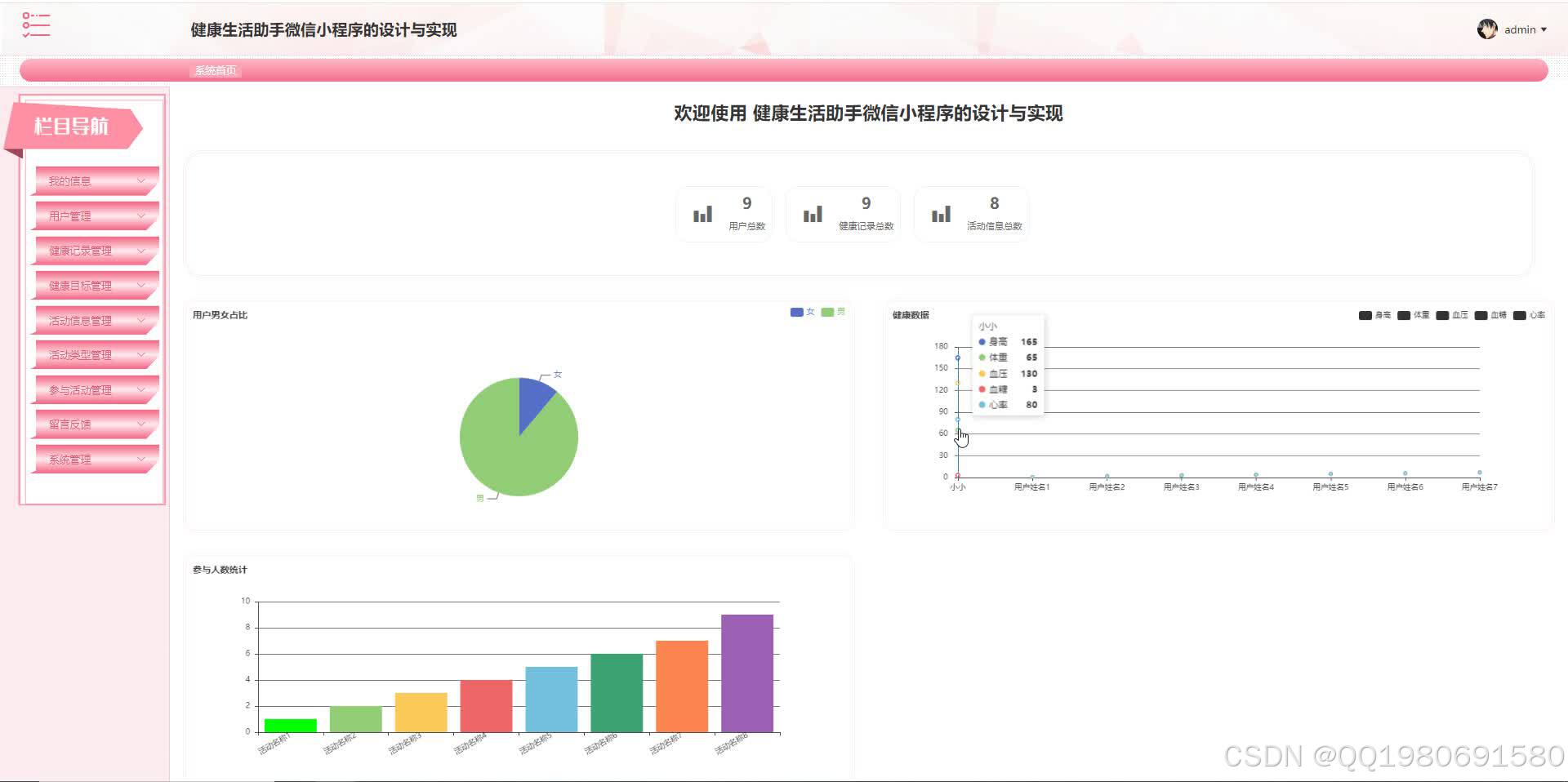Screen dimensions: 1568x782
Task: Toggle the sidebar menu icon at top-left
Action: coord(36,24)
